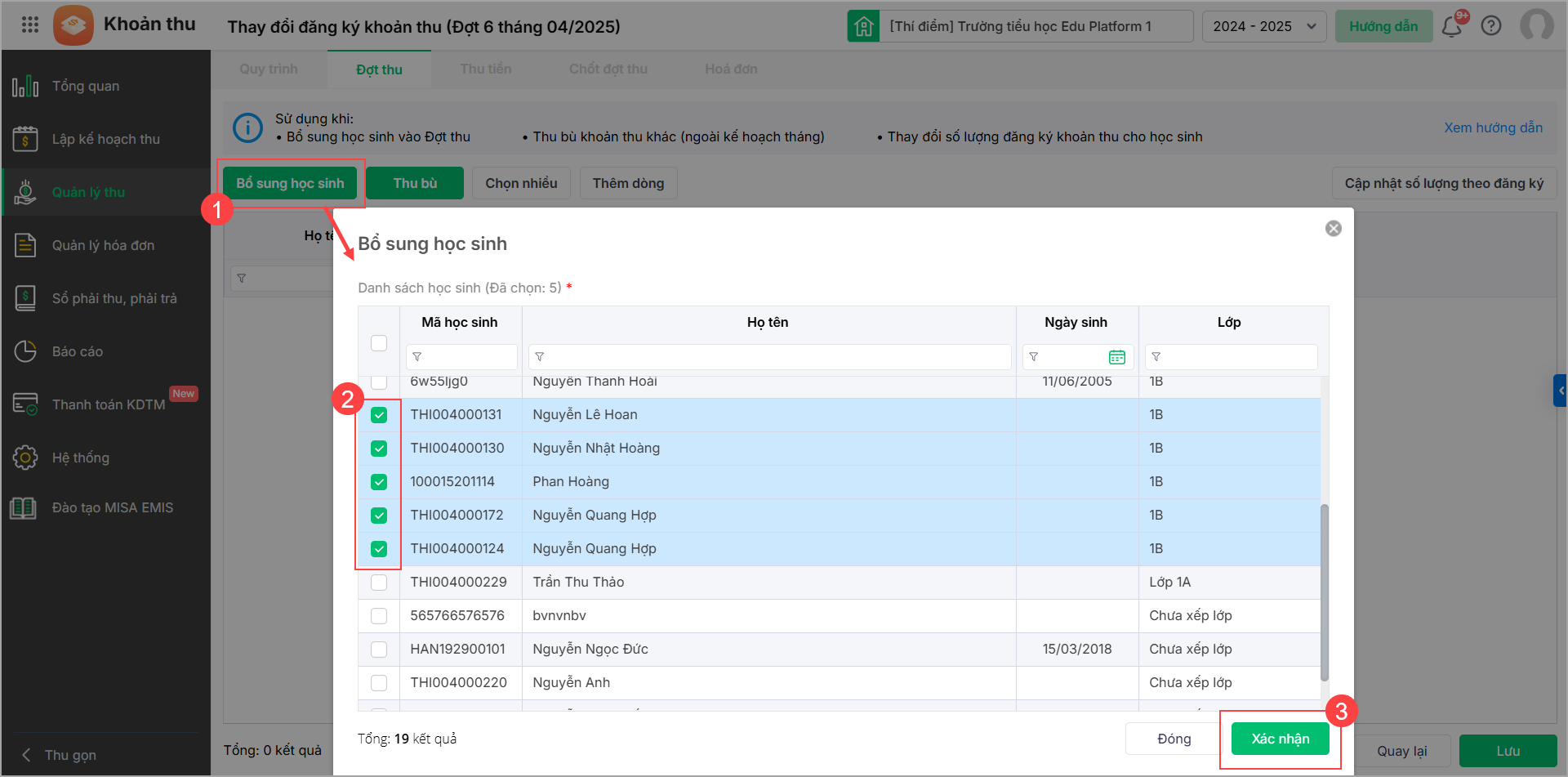Viewport: 1568px width, 777px height.
Task: Open the Xem hướng dẫn link
Action: point(1493,127)
